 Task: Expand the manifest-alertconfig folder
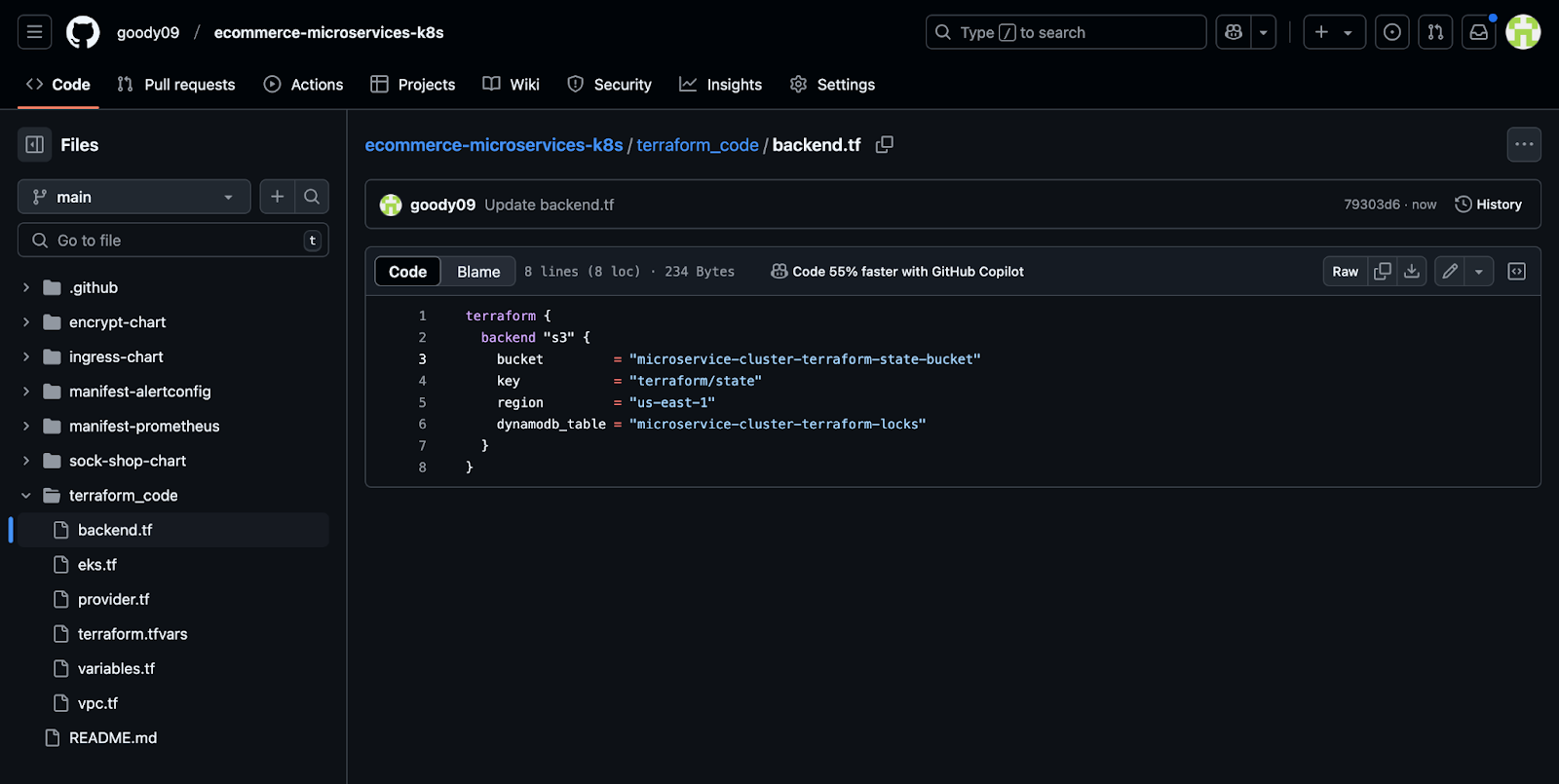(x=26, y=392)
